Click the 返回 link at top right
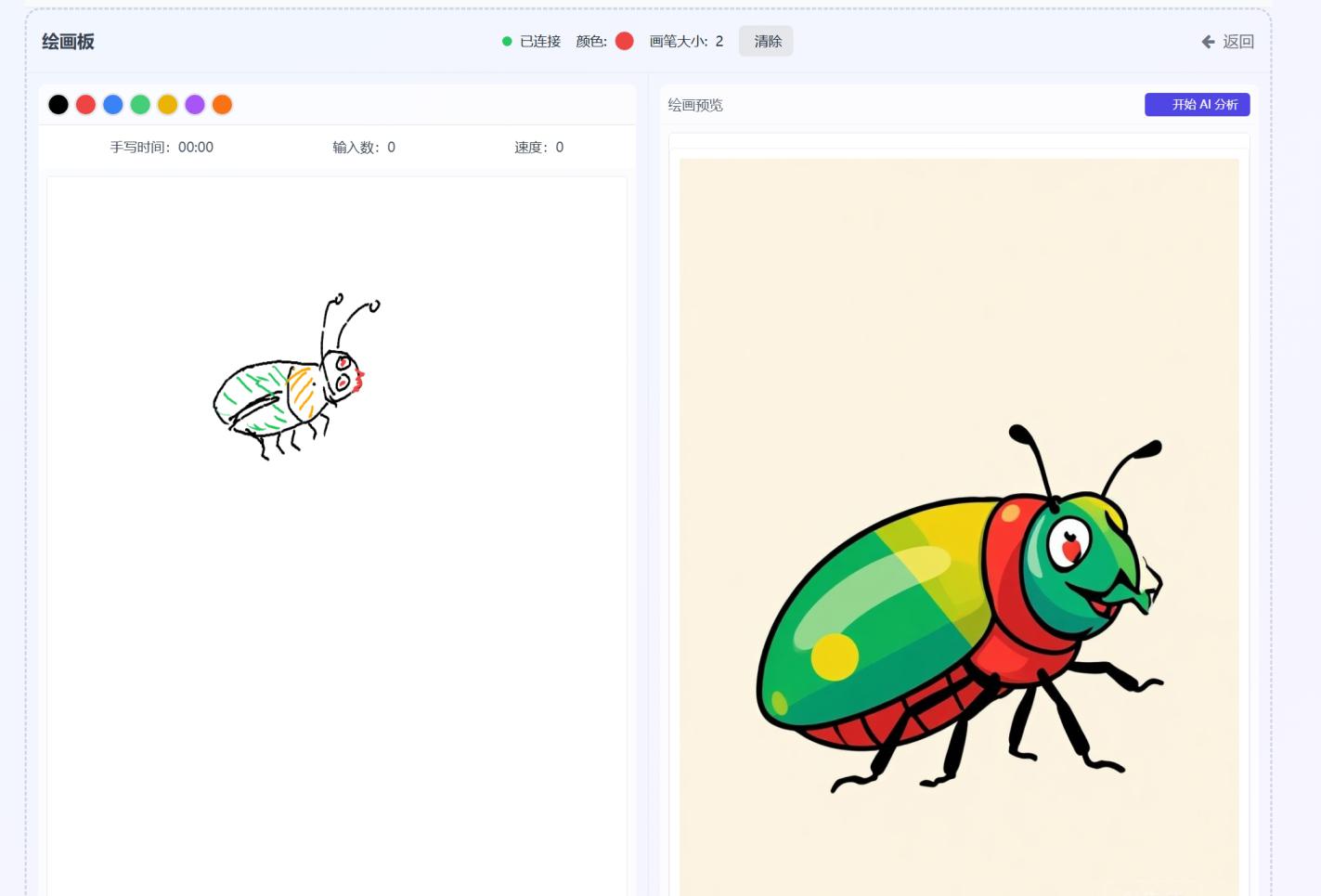This screenshot has width=1321, height=896. pyautogui.click(x=1239, y=42)
